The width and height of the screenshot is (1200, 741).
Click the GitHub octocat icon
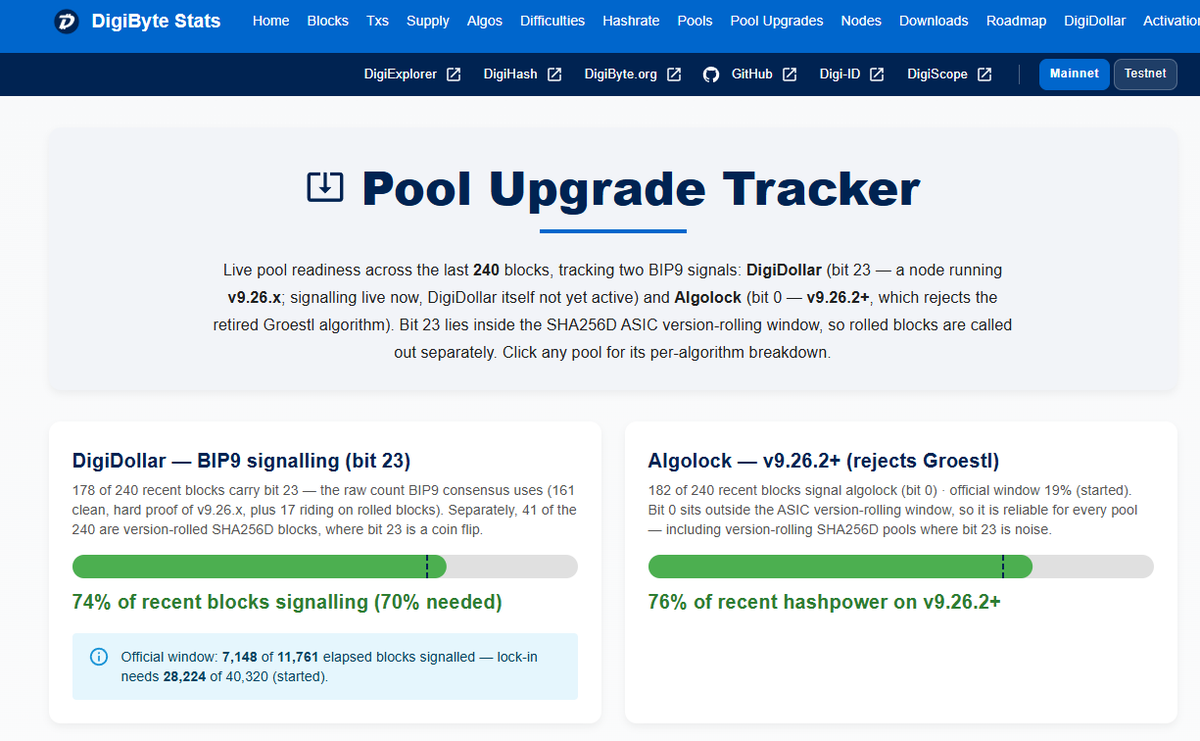tap(711, 74)
